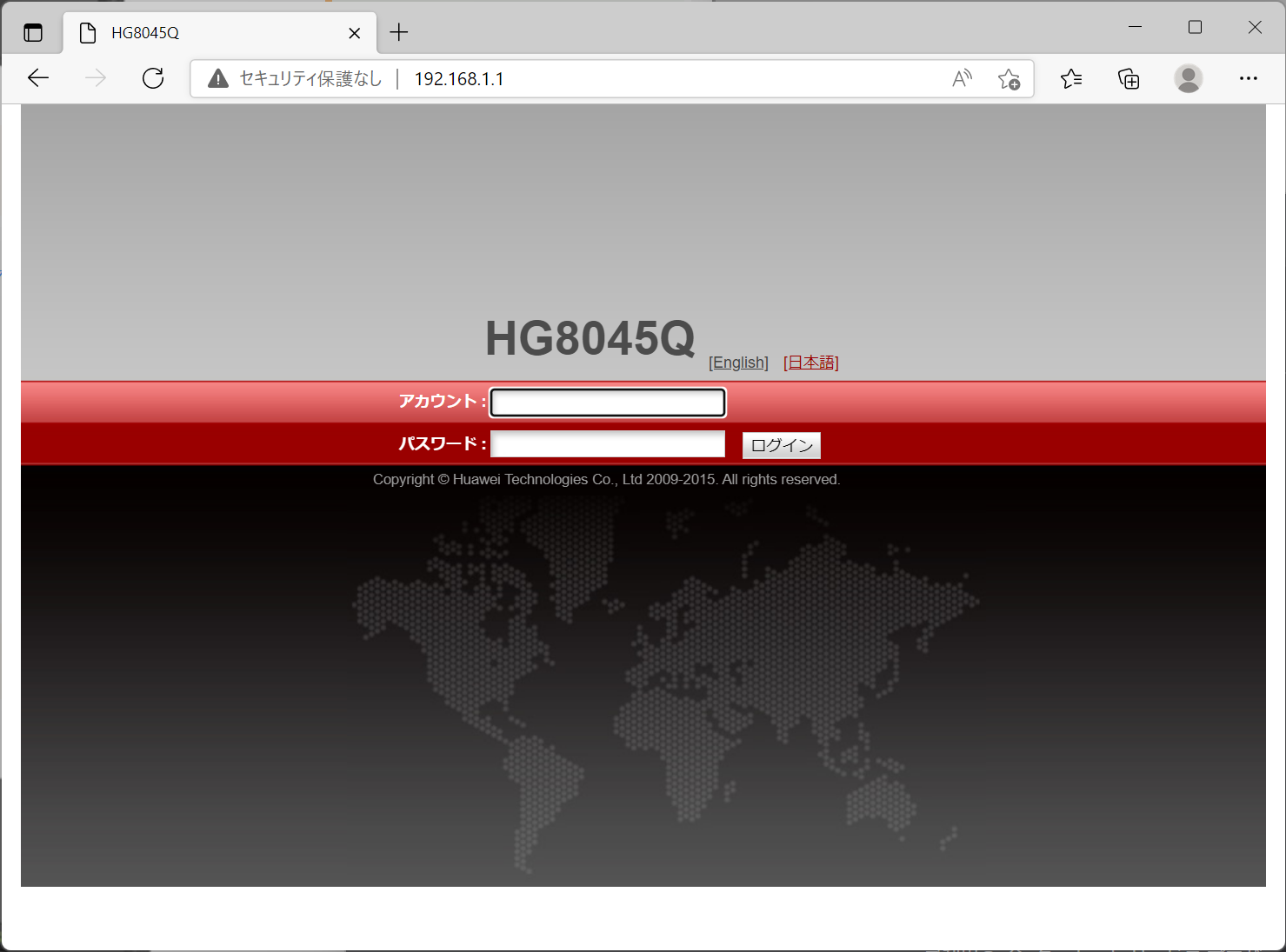
Task: Minimize the browser window
Action: point(1135,27)
